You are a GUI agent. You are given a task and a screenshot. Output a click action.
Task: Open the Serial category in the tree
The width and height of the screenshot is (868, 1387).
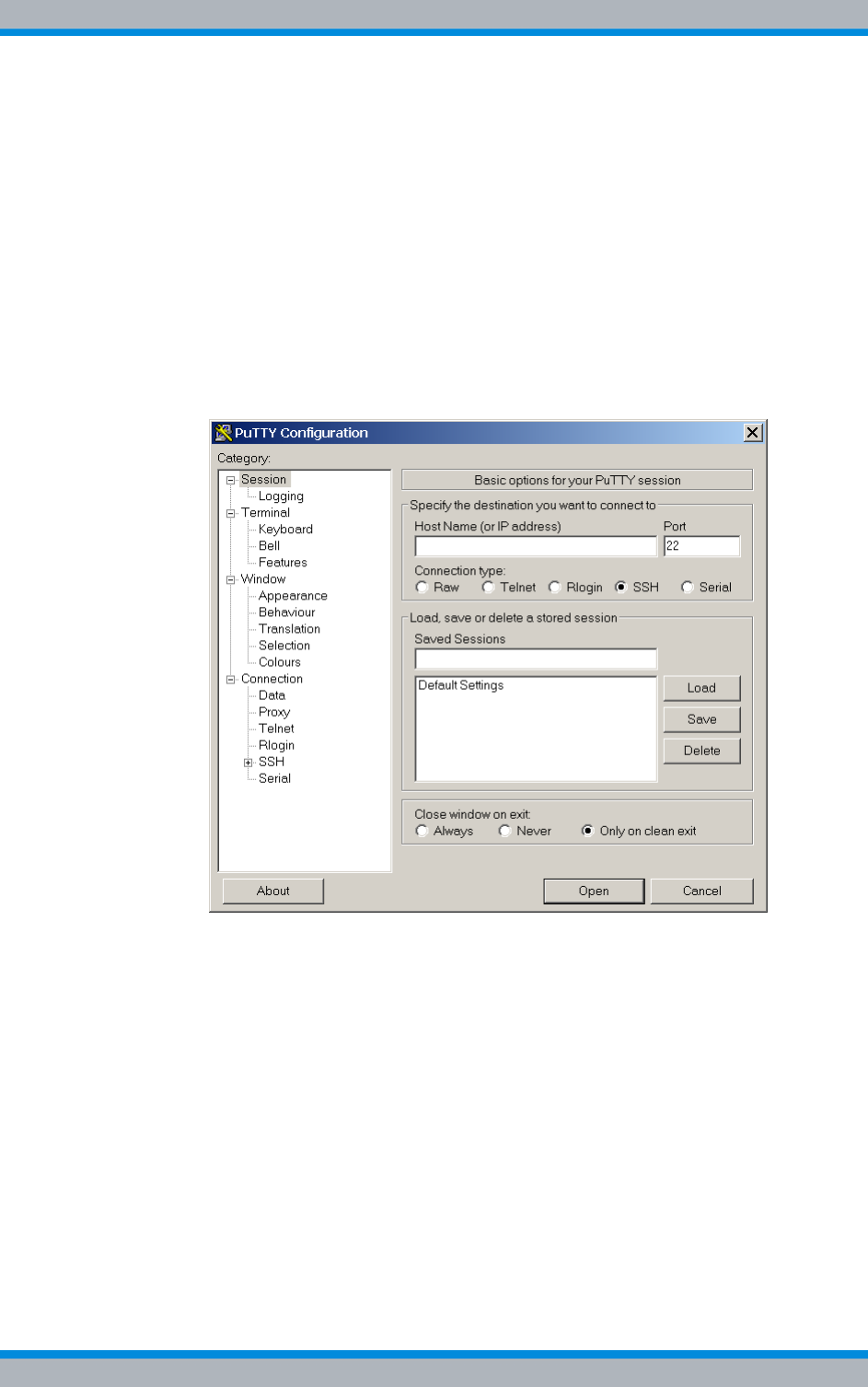coord(274,778)
